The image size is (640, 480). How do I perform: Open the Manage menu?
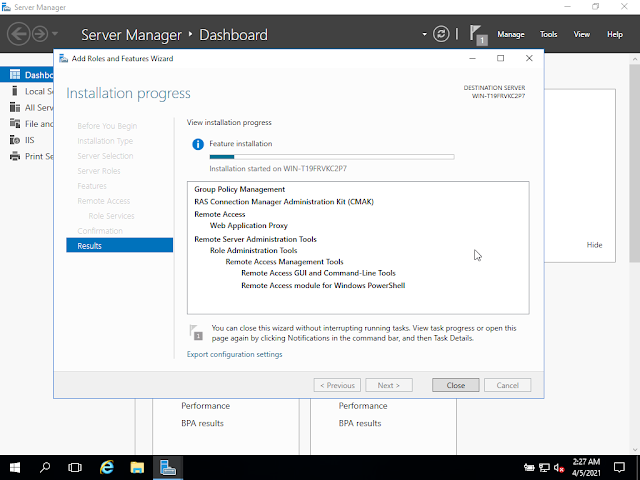[x=511, y=34]
